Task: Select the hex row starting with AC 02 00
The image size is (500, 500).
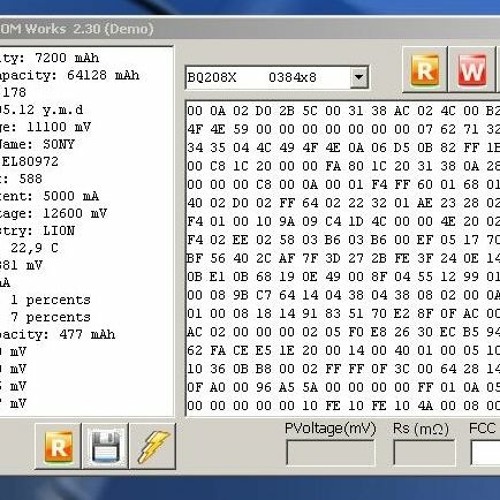Action: [343, 332]
